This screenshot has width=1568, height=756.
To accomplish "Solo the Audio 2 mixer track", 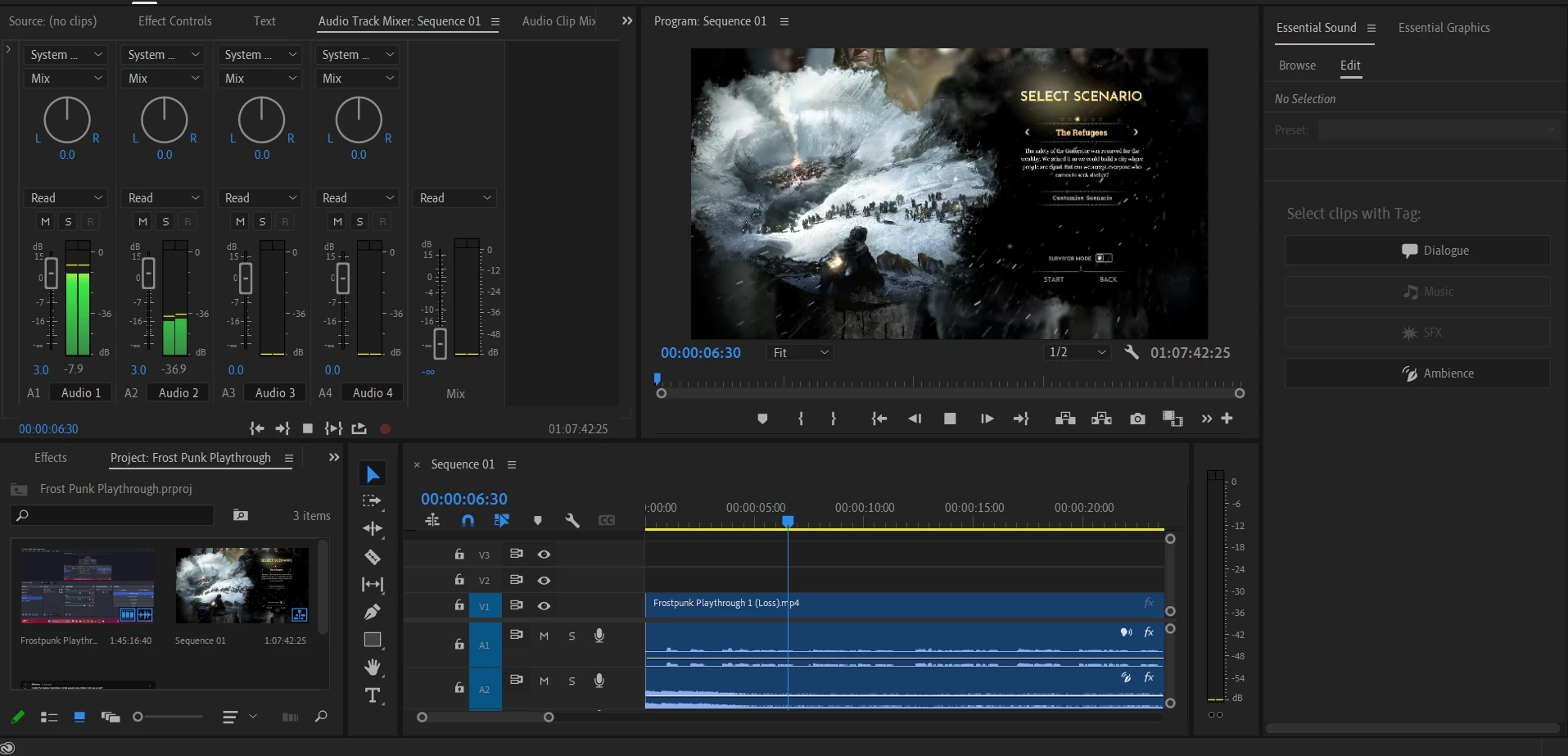I will [165, 221].
